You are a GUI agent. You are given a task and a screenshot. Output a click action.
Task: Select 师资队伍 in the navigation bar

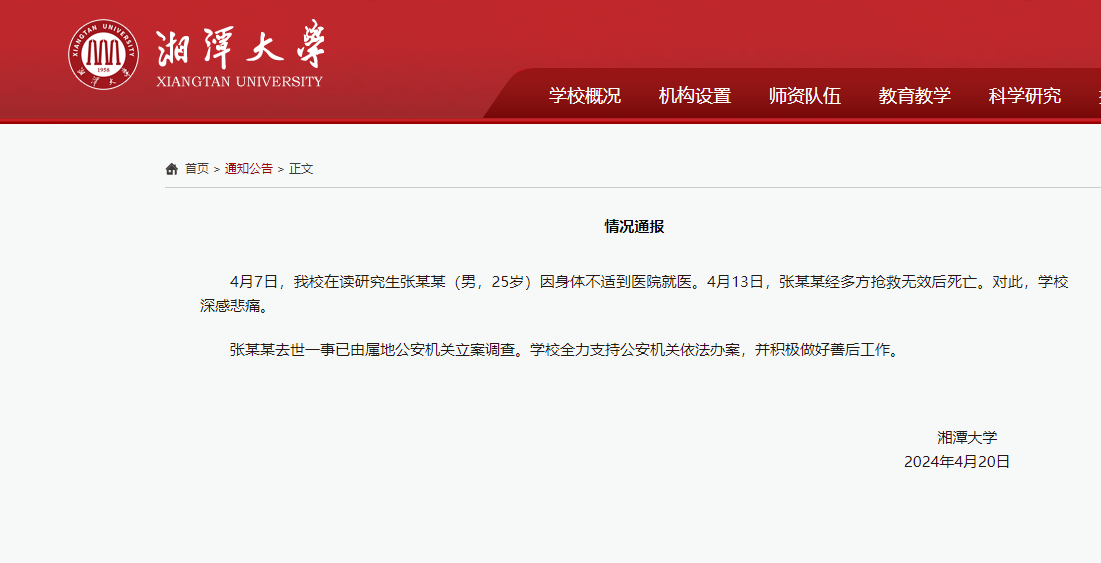tap(805, 96)
